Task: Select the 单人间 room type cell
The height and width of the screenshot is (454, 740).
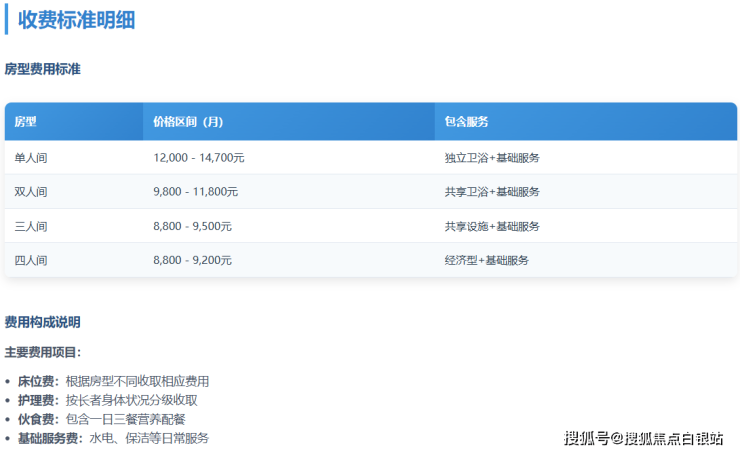Action: tap(31, 158)
